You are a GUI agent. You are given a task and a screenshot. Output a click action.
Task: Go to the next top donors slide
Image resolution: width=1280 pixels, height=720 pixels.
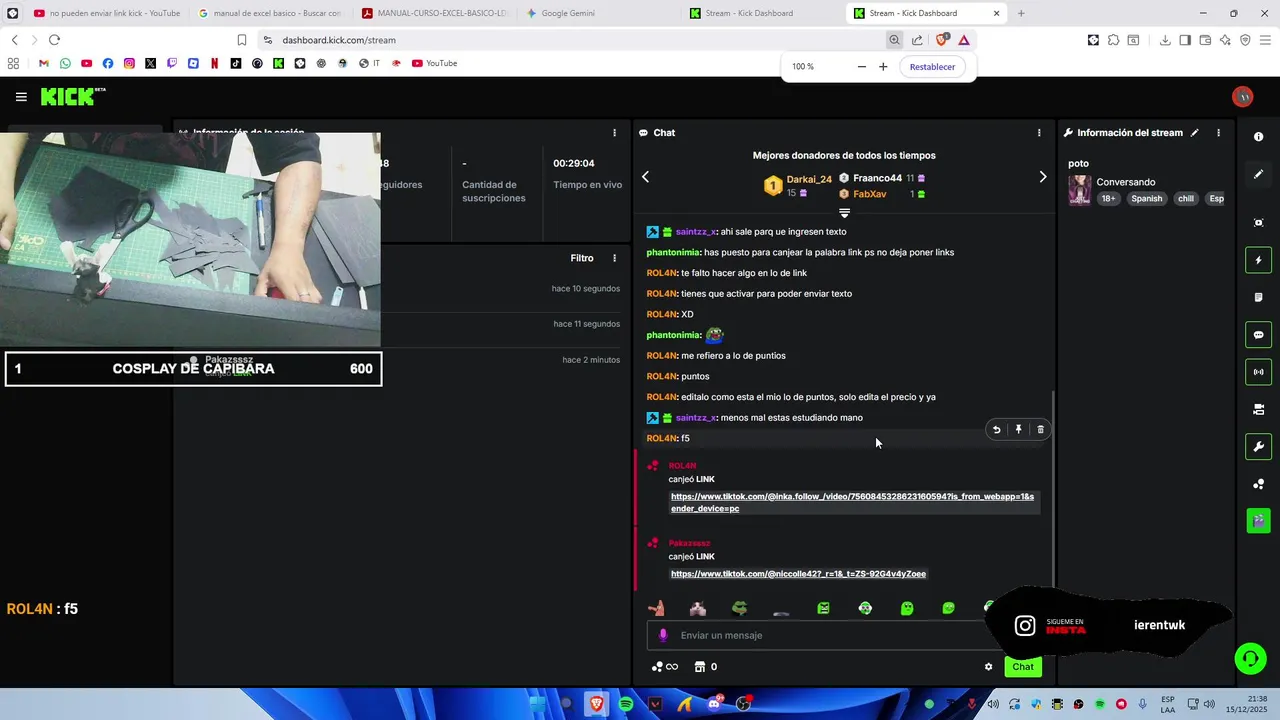point(1042,177)
